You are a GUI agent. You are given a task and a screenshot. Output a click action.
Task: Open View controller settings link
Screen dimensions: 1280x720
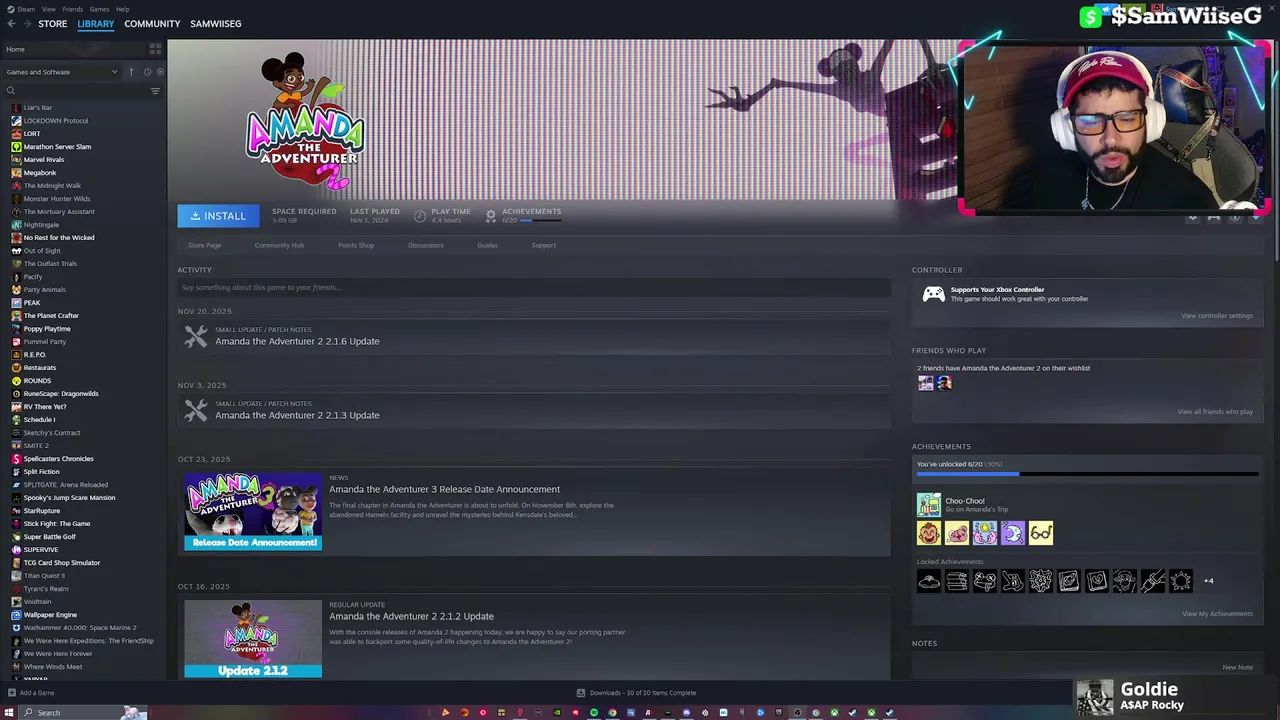tap(1217, 316)
